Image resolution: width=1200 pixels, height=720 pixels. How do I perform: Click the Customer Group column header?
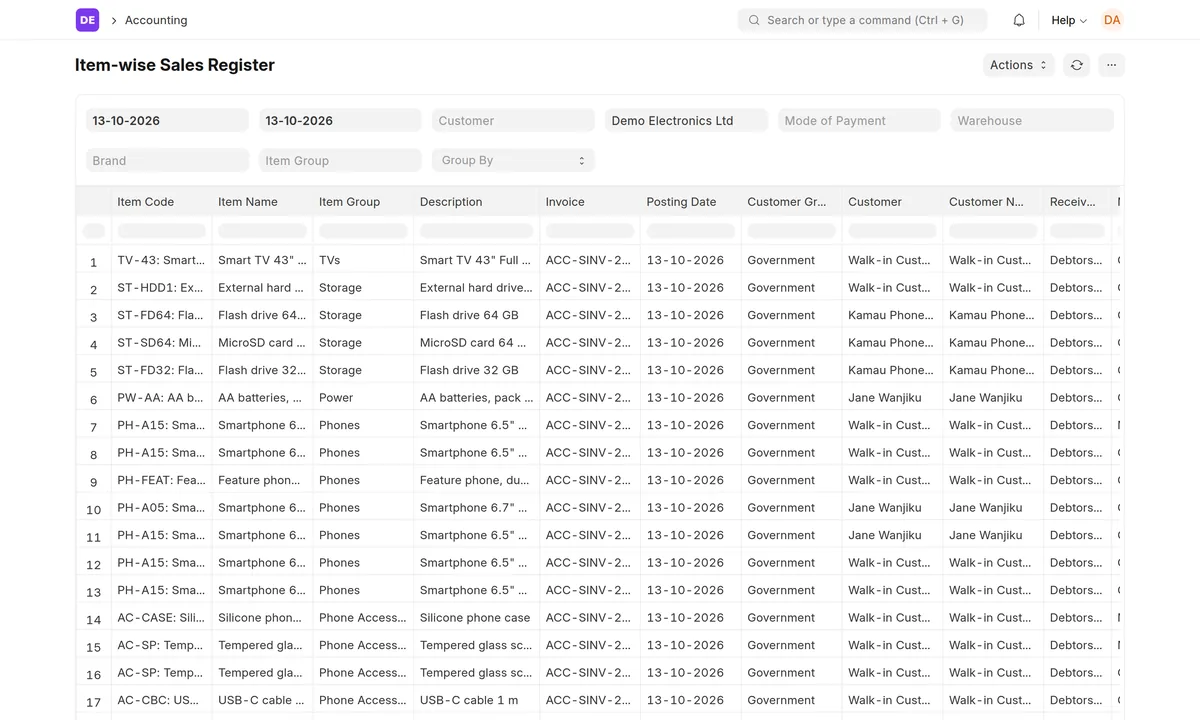[792, 201]
